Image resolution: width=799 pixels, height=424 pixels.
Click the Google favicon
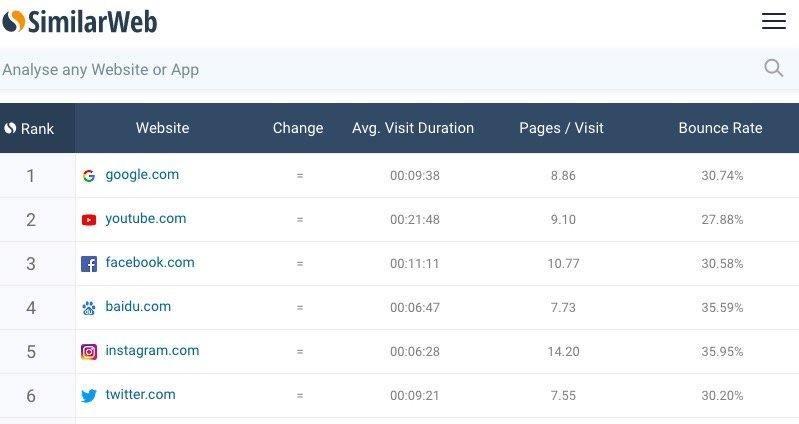(x=89, y=176)
